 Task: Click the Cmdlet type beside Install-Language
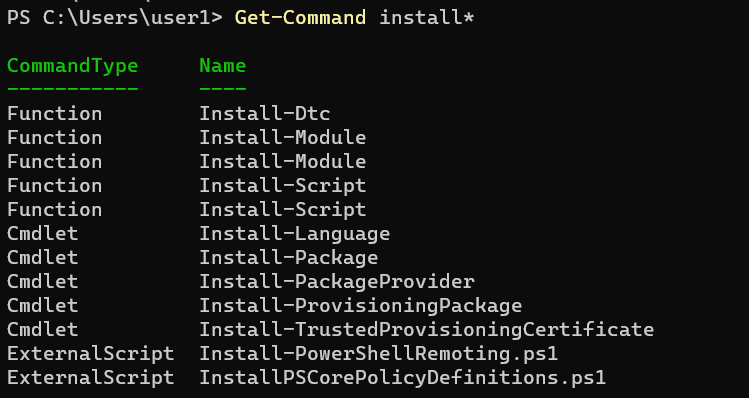(x=43, y=234)
